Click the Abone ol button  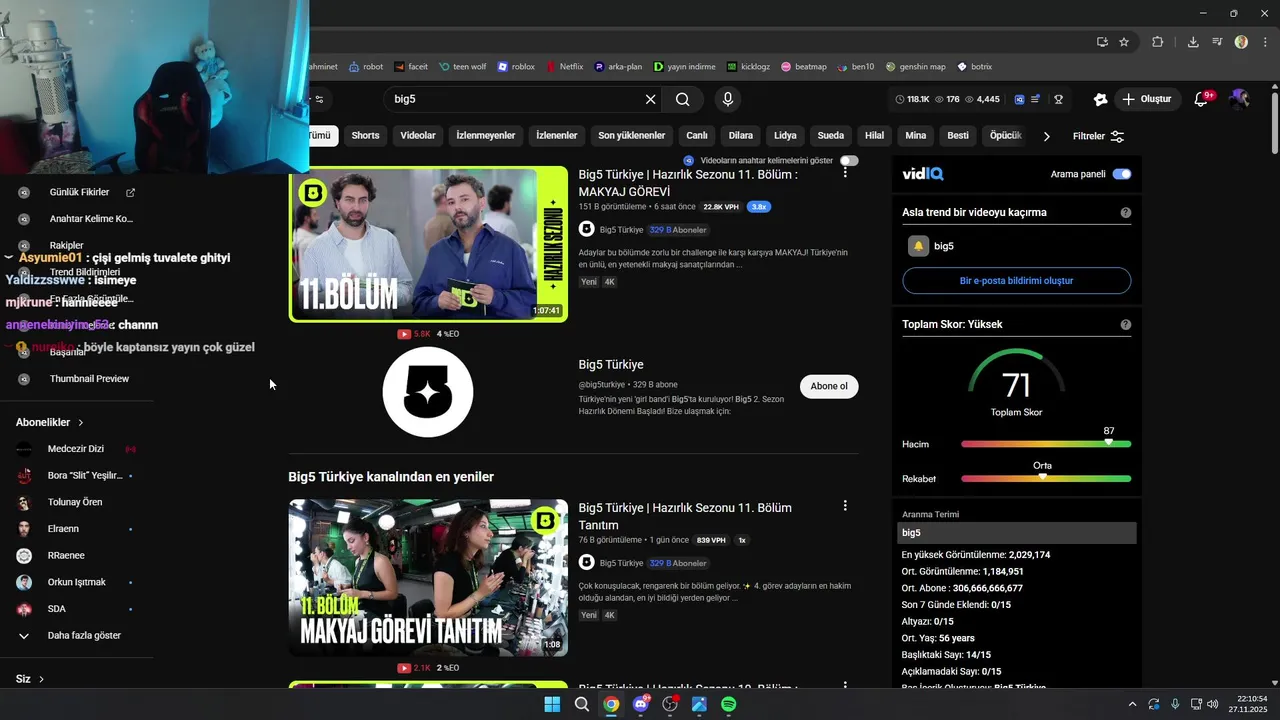[829, 386]
